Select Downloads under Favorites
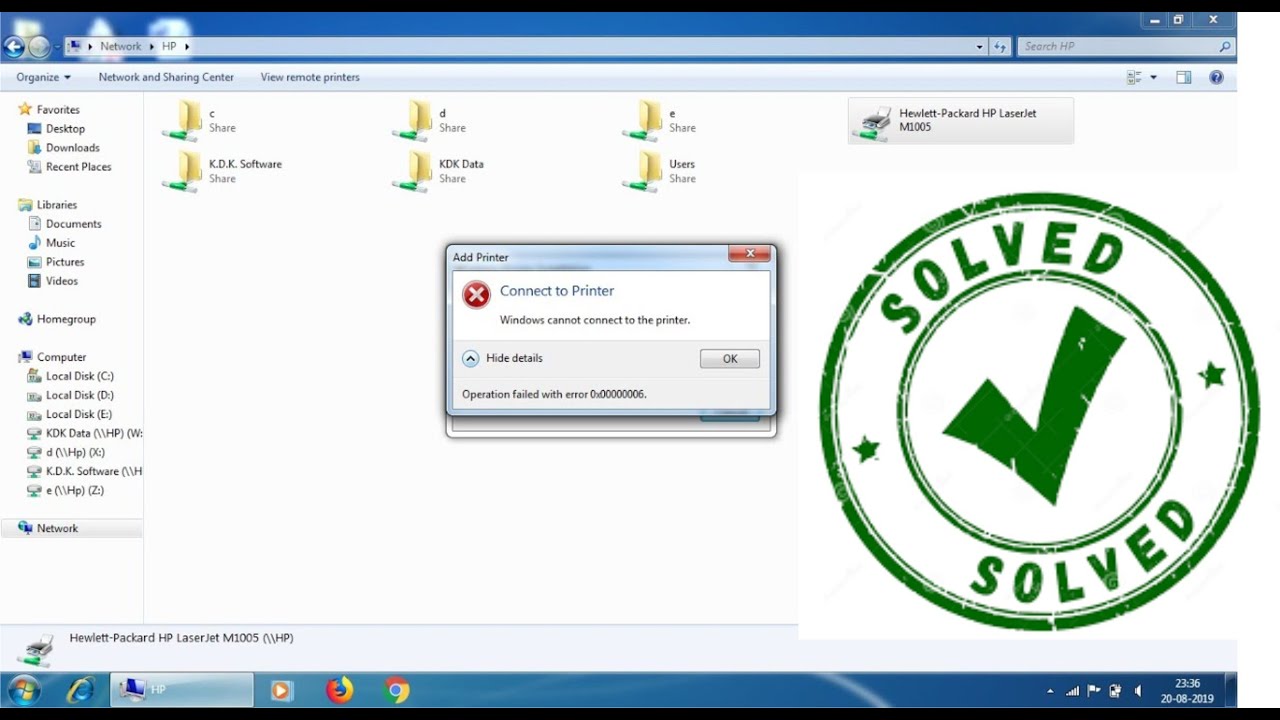The image size is (1280, 720). [x=72, y=148]
